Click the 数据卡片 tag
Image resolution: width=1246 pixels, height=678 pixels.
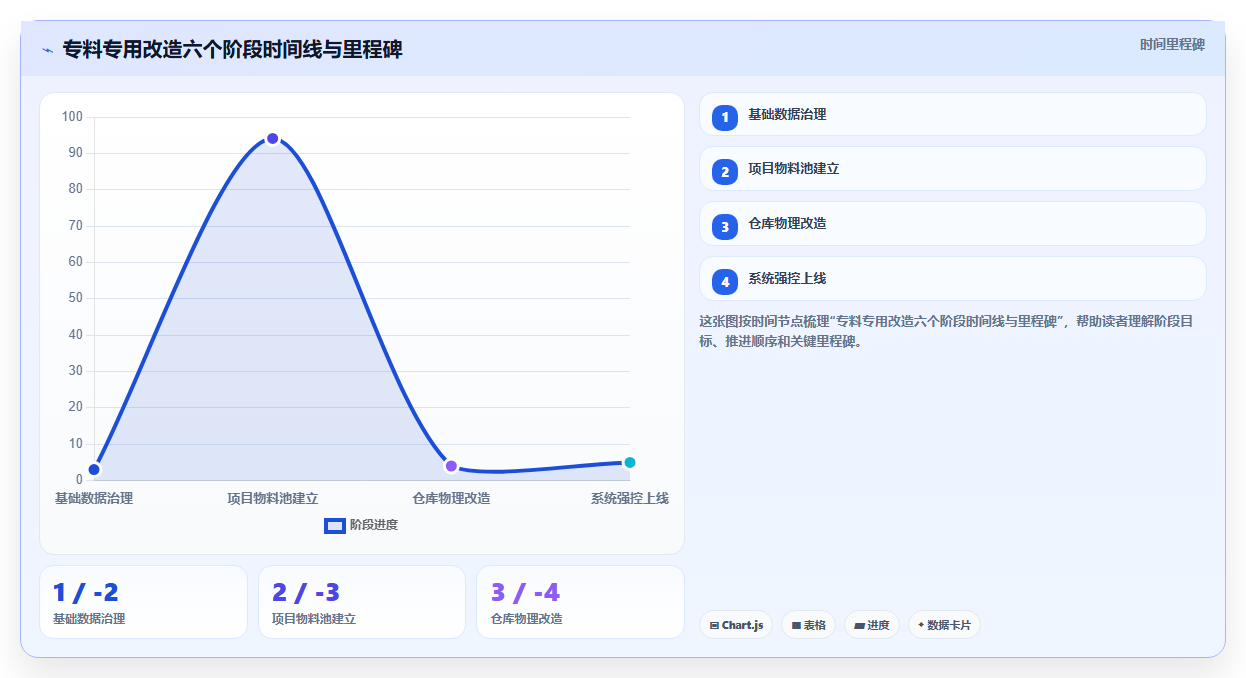(944, 625)
